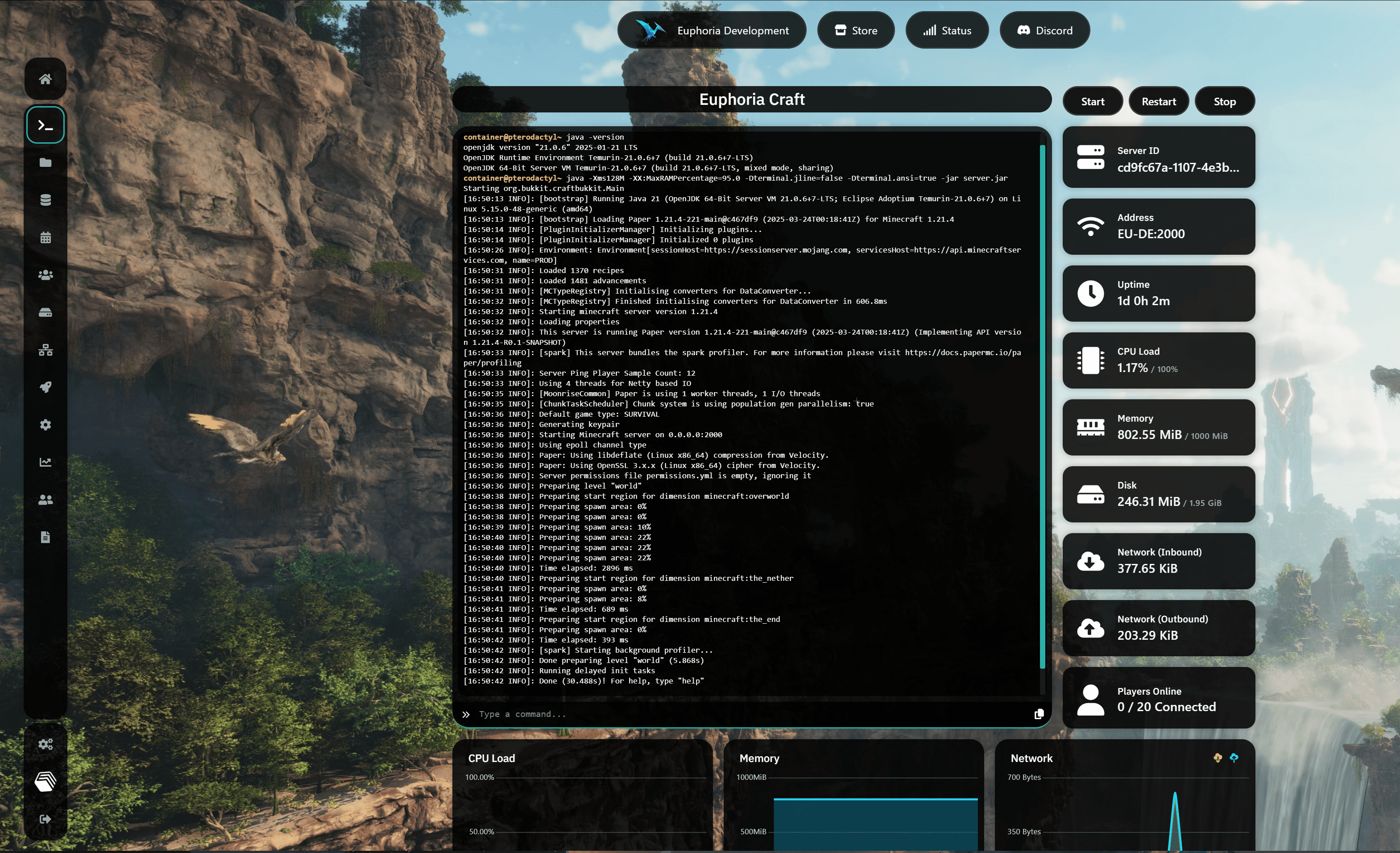Open the server settings gear icon

(x=46, y=425)
